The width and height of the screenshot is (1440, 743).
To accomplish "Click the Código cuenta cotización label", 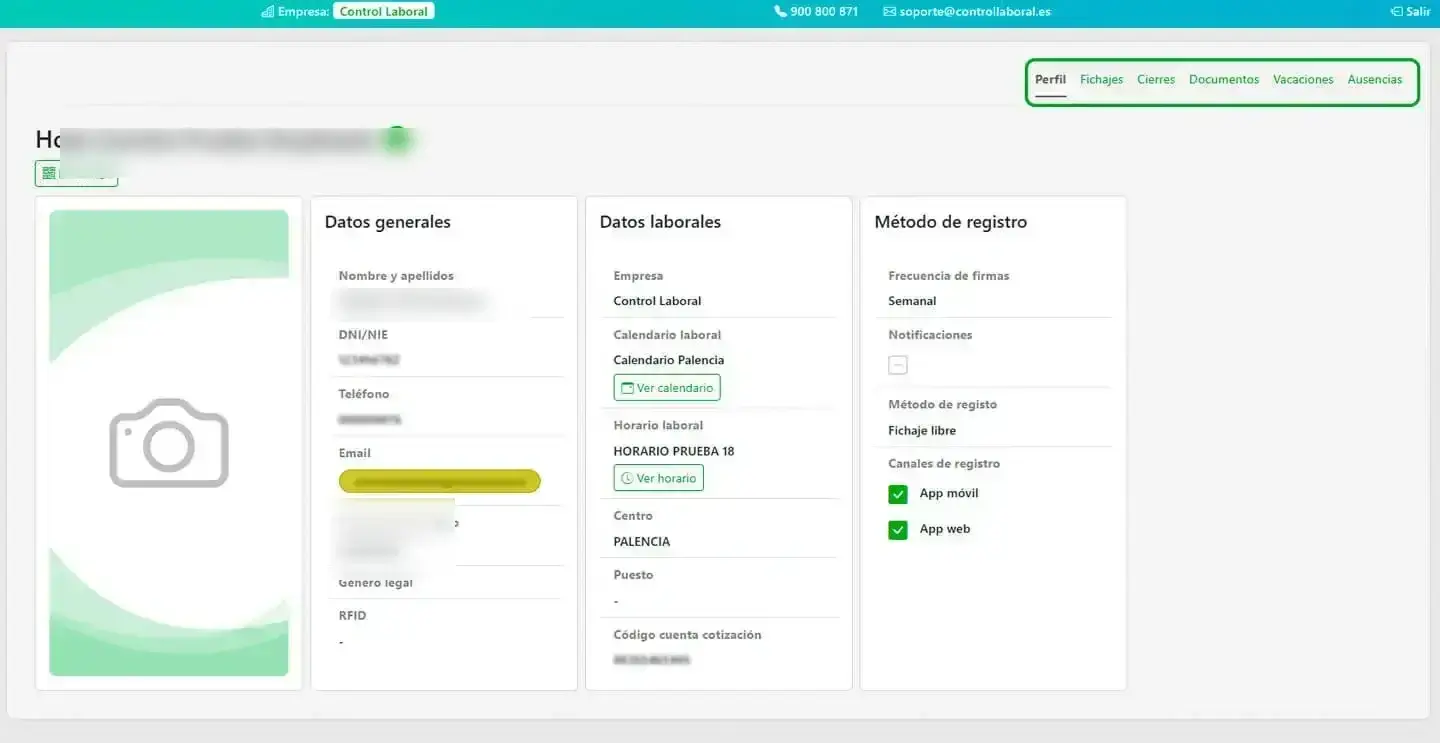I will 688,635.
